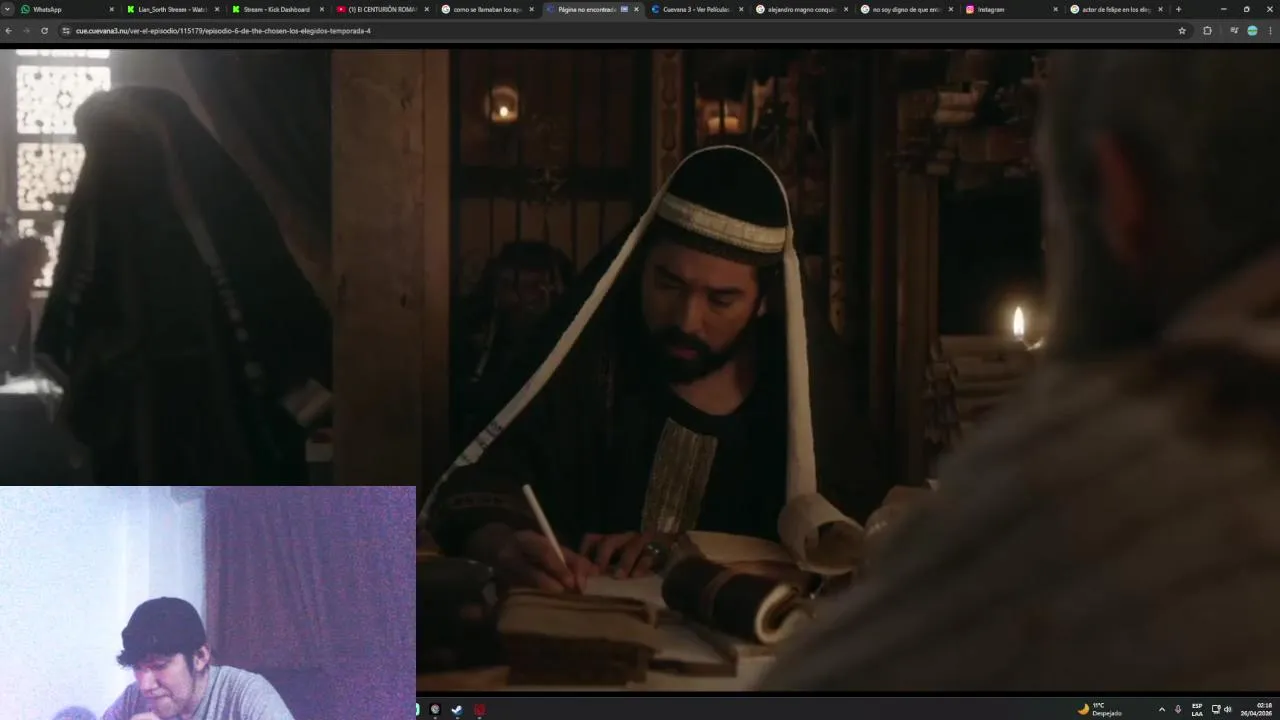Screen dimensions: 1280x720
Task: Close the Lian_Sorth Stream tab
Action: click(216, 9)
